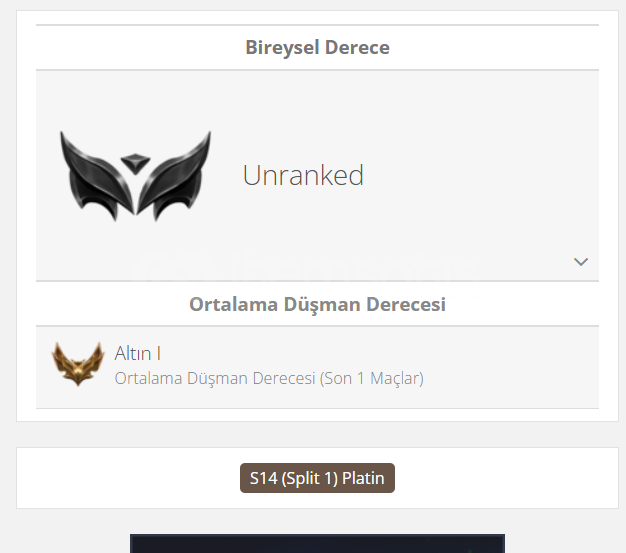
Task: Open the Ortalama Düşman Derecesi section header
Action: tap(317, 304)
